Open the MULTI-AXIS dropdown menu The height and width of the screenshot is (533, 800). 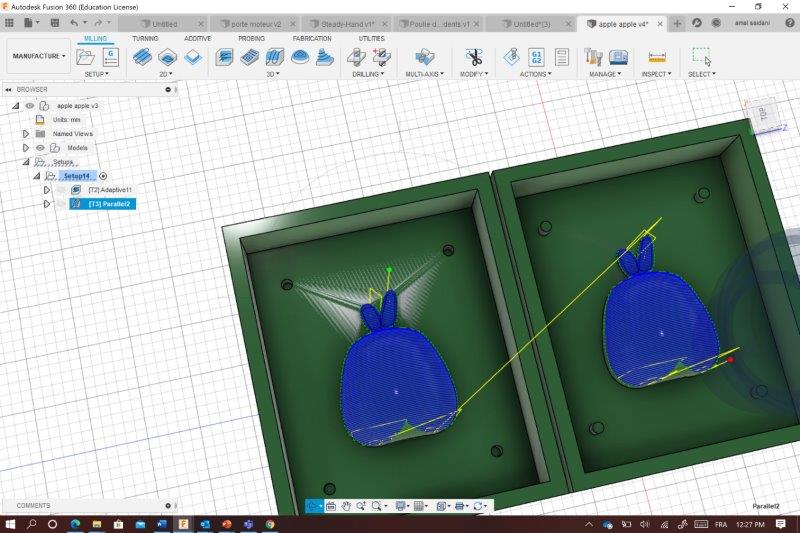424,74
